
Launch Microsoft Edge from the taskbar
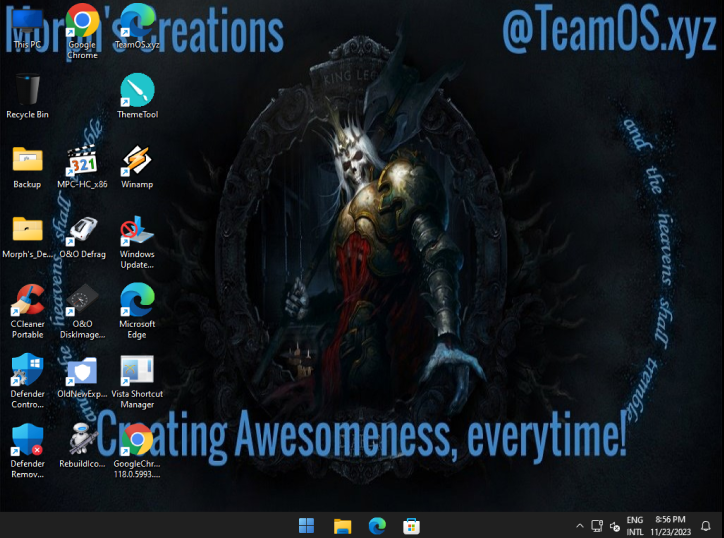click(x=377, y=526)
